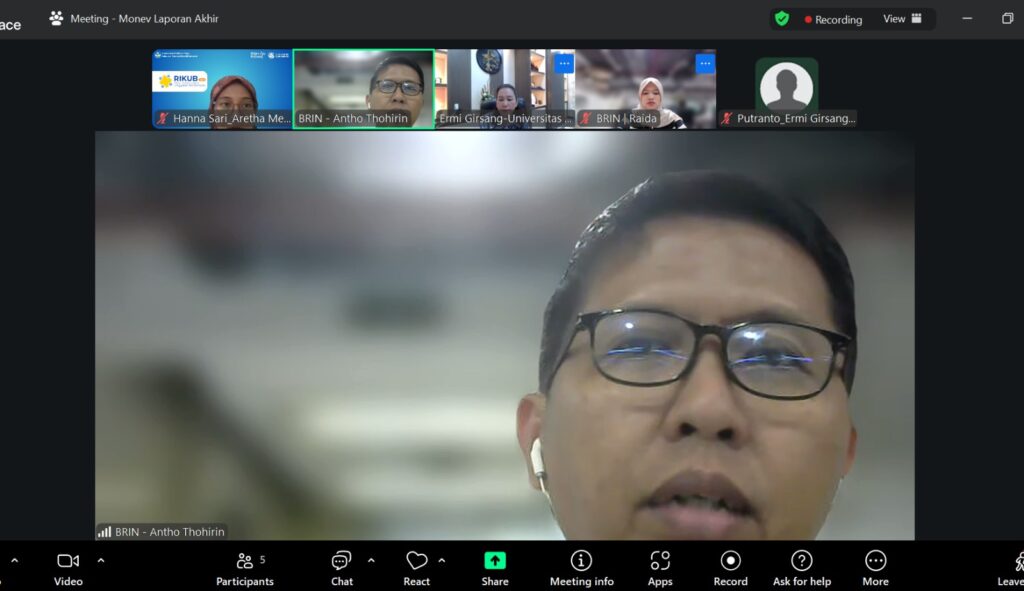The height and width of the screenshot is (591, 1024).
Task: Toggle meeting recording with Record button
Action: (x=730, y=568)
